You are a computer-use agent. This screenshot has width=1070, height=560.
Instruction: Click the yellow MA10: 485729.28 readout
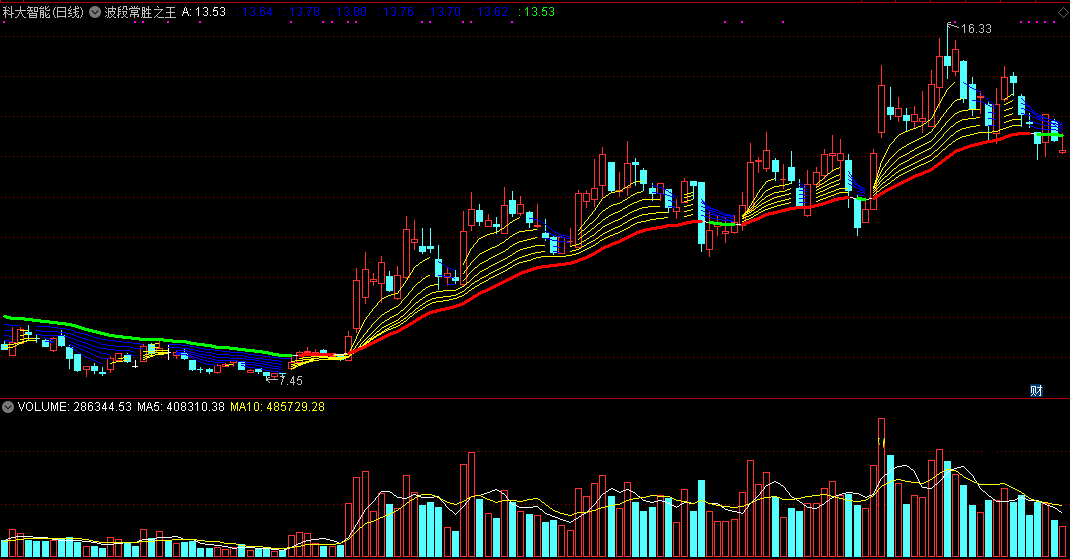tap(277, 407)
